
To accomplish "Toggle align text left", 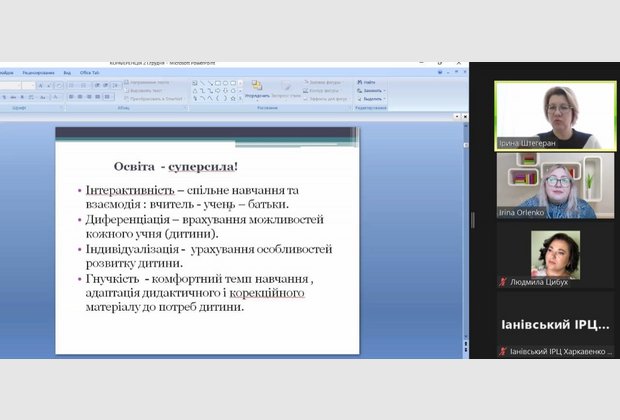I will pos(72,96).
